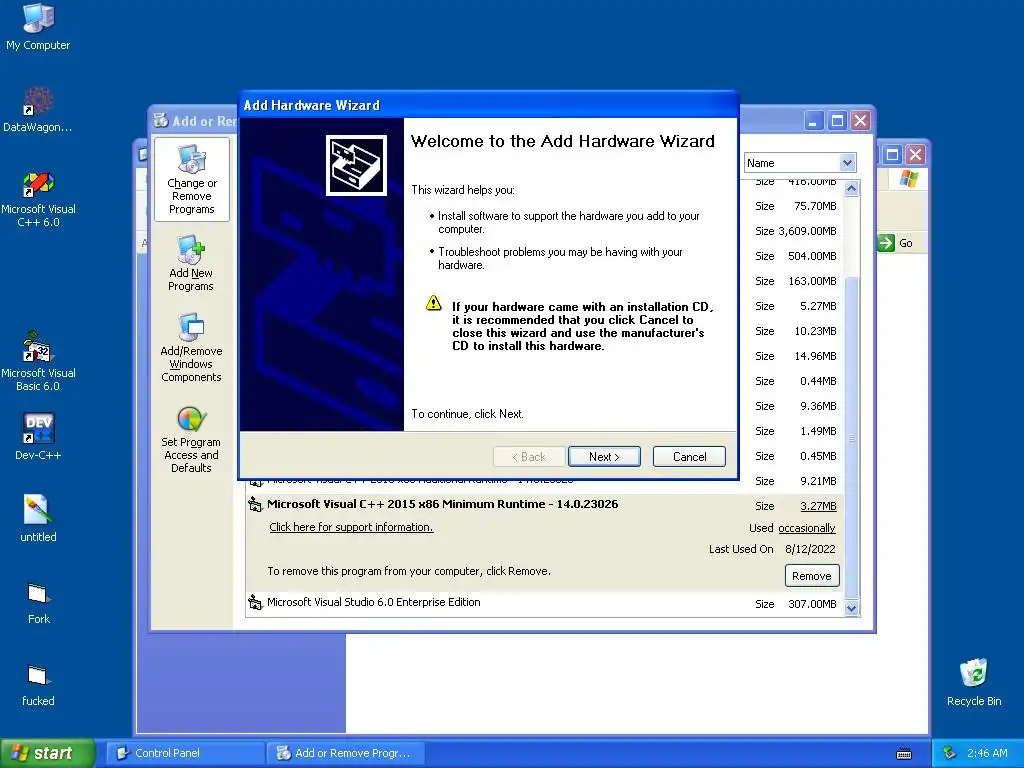
Task: Click green Go arrow in Control Panel window
Action: [886, 243]
